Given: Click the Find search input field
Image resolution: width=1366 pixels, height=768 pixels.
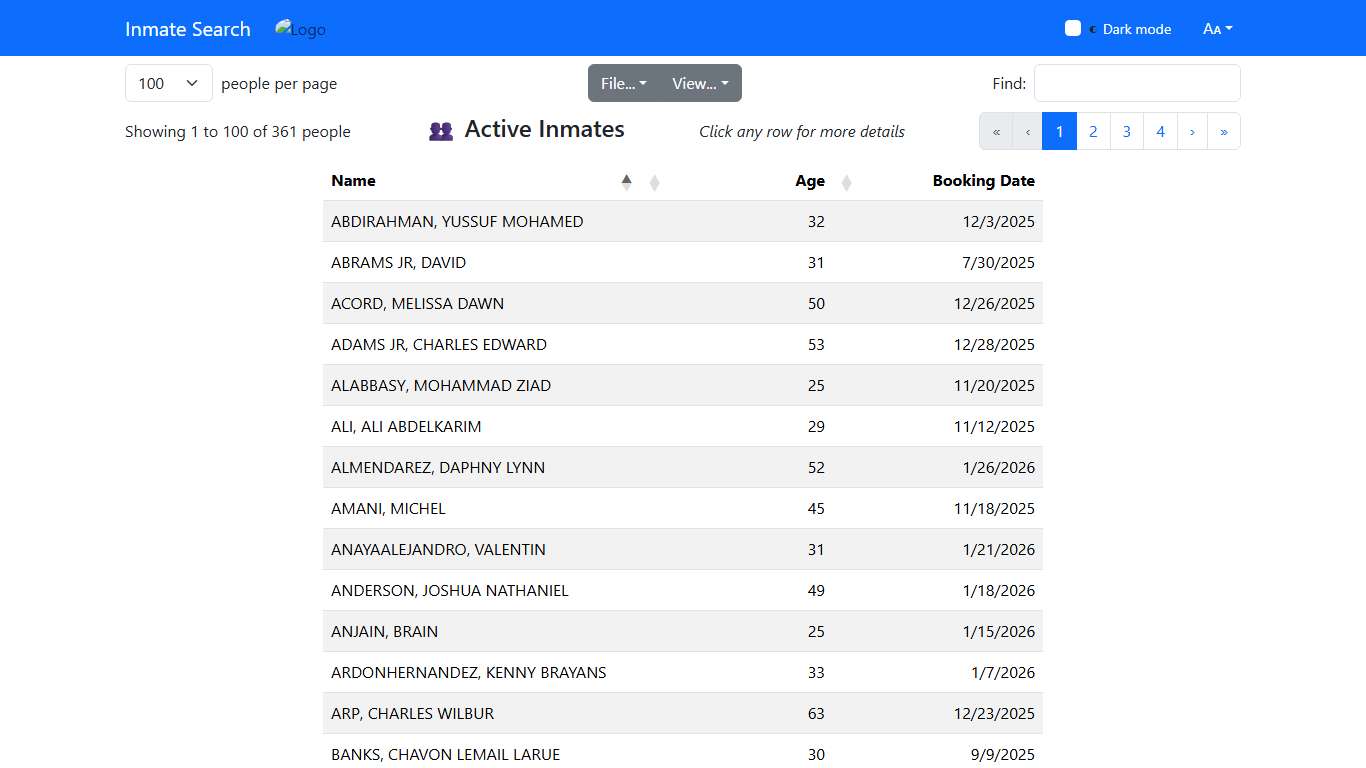Looking at the screenshot, I should coord(1137,83).
